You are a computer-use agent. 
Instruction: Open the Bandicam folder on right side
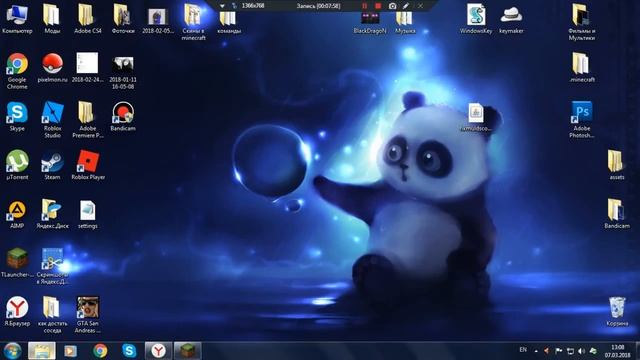point(616,214)
